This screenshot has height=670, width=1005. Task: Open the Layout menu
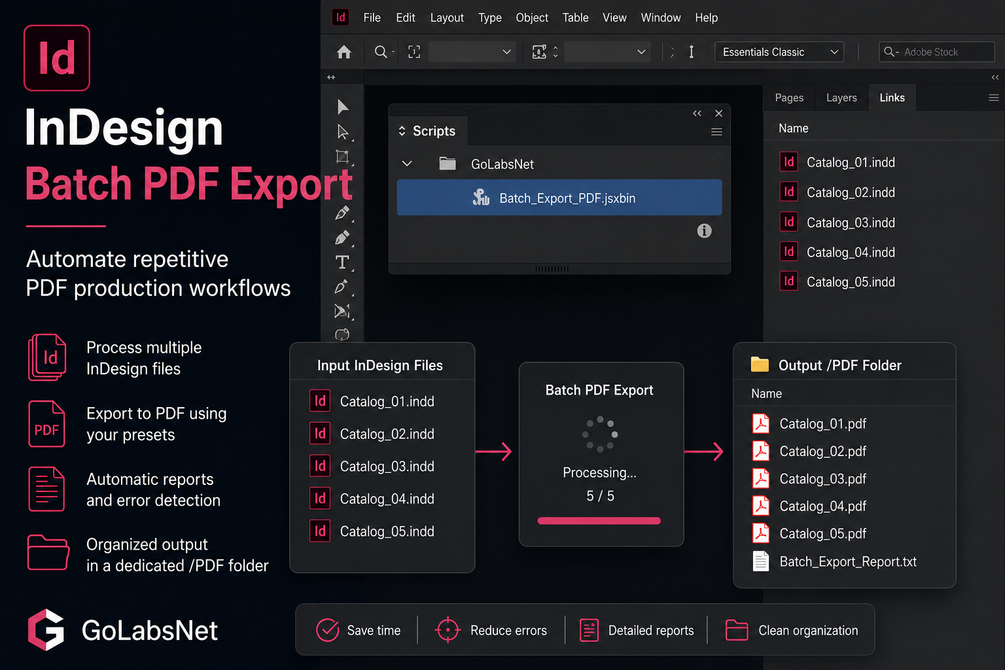point(447,18)
